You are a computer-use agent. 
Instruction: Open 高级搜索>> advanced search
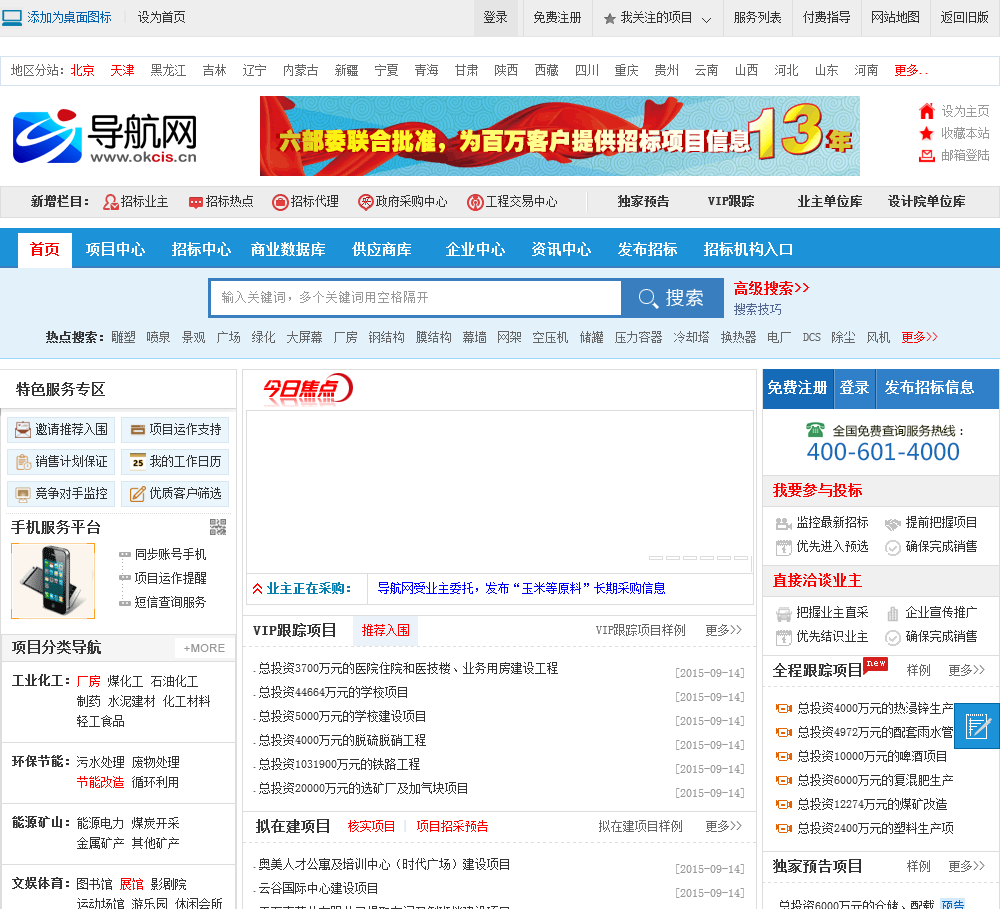(771, 288)
